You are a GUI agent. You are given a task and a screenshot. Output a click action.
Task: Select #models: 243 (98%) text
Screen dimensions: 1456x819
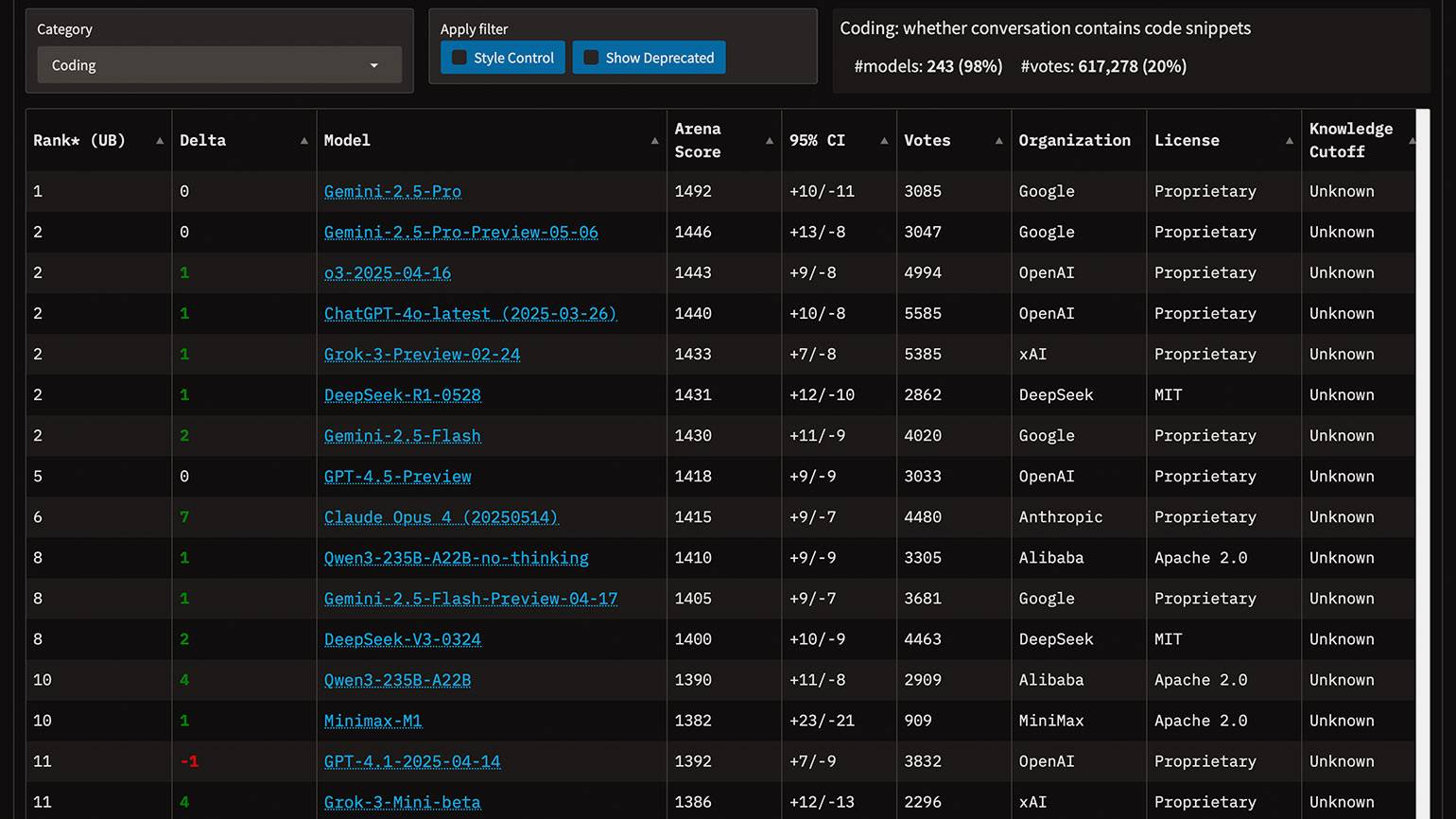928,66
